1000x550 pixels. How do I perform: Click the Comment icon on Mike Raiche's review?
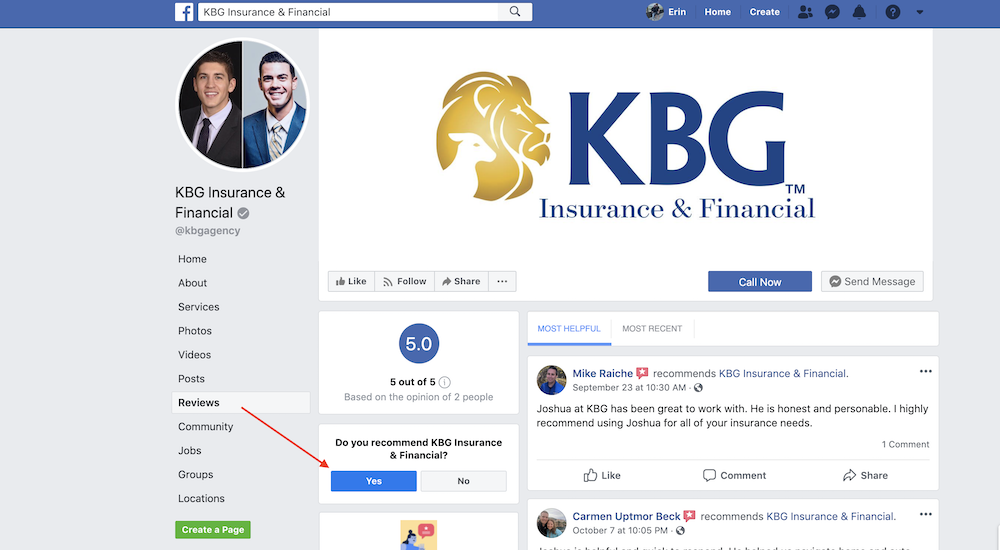tap(709, 475)
